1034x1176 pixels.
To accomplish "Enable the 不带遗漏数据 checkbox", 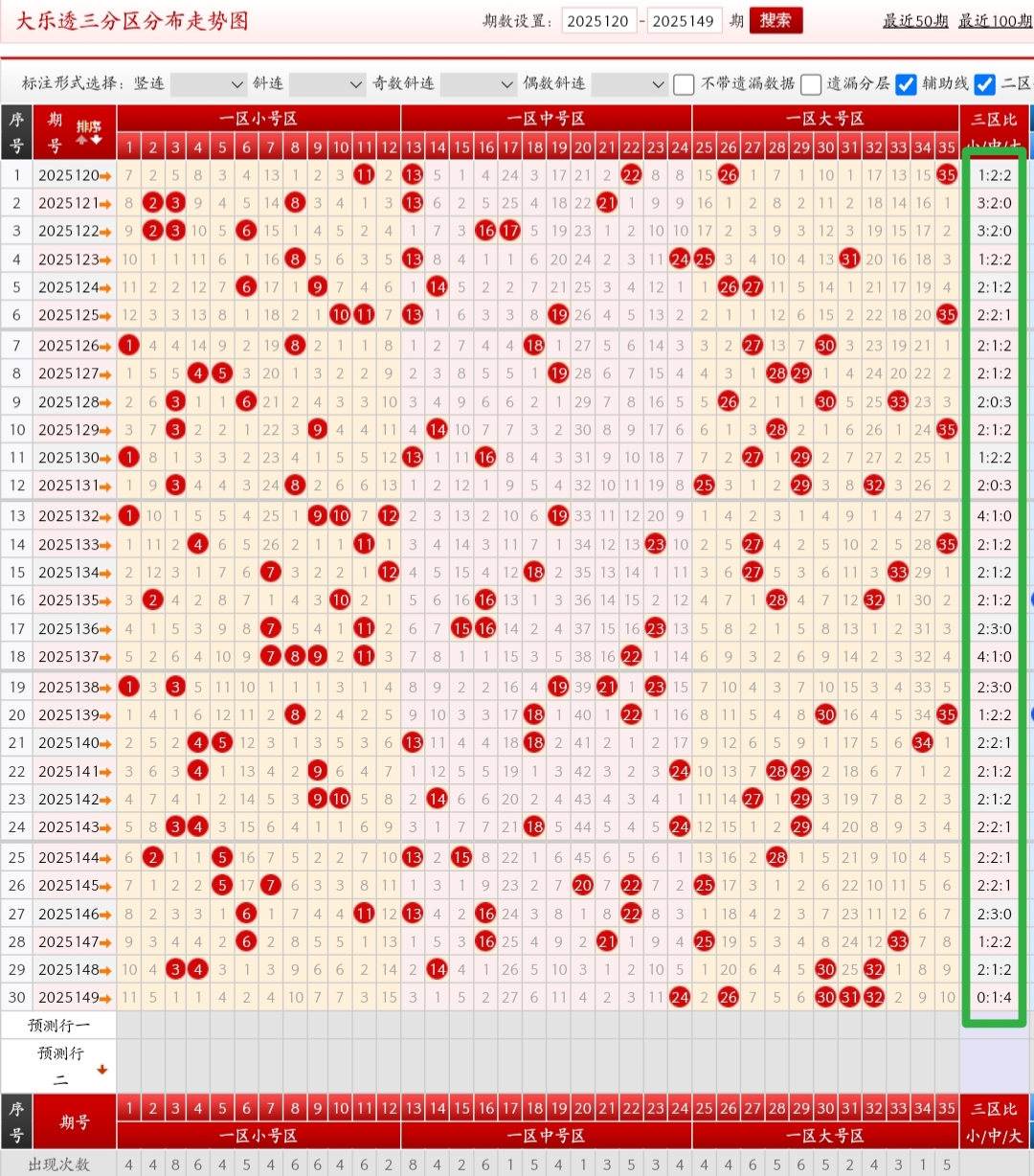I will [684, 84].
